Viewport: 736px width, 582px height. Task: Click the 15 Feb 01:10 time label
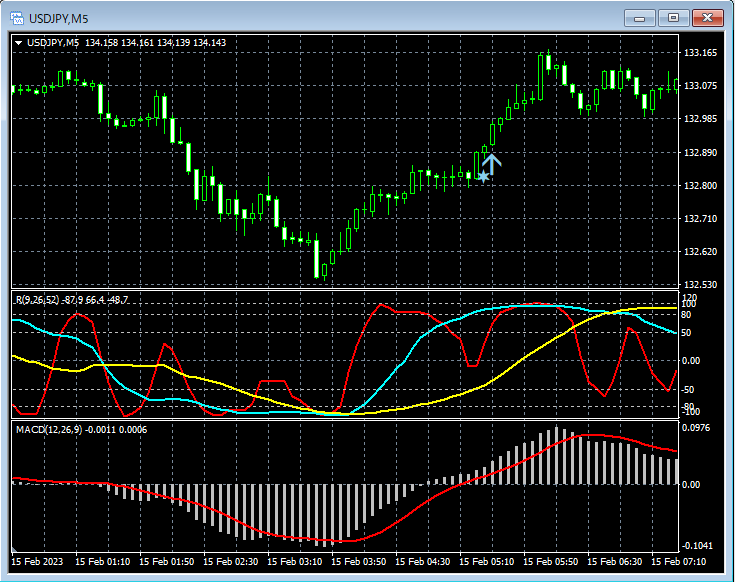[x=102, y=561]
